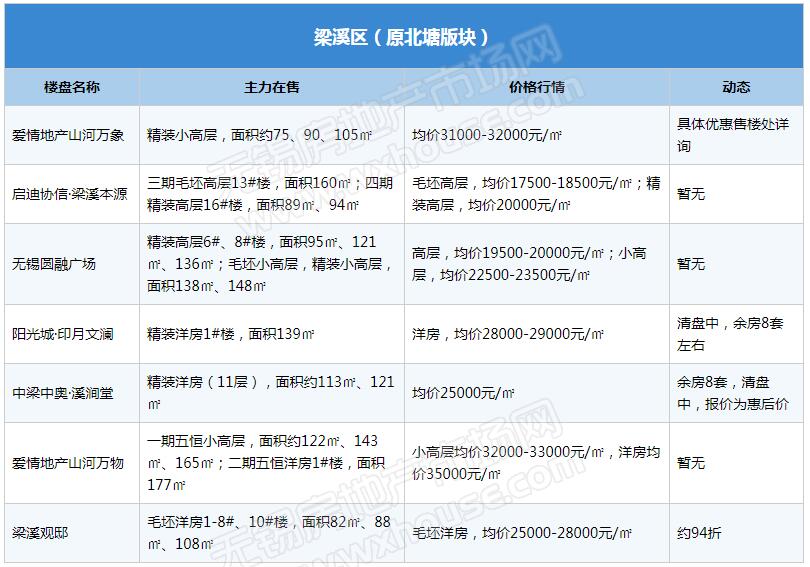Click the 洋房，均价28000-29000元/㎡ price cell

point(508,334)
